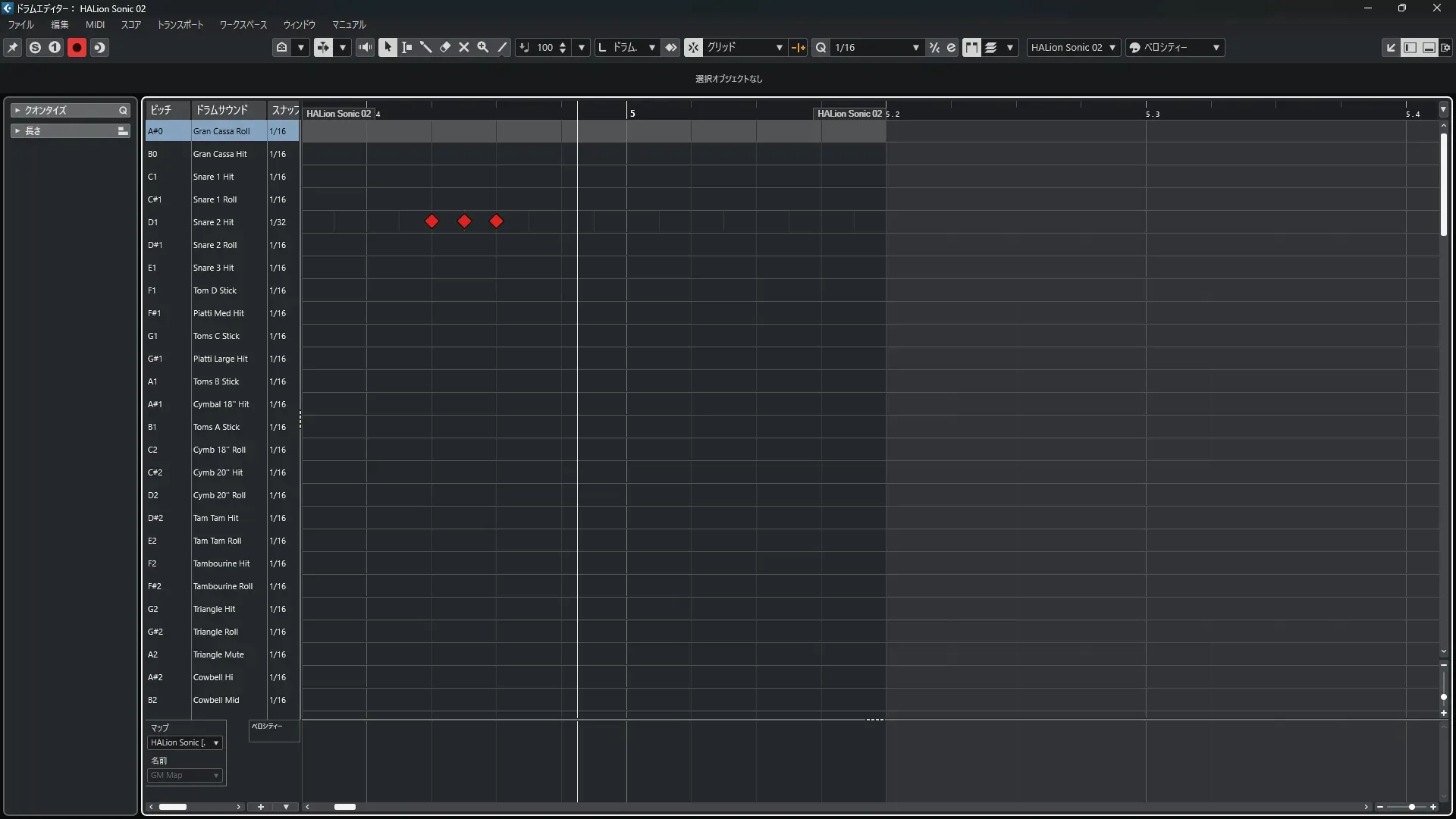1456x819 pixels.
Task: Select the Drumstick tool
Action: pyautogui.click(x=425, y=47)
